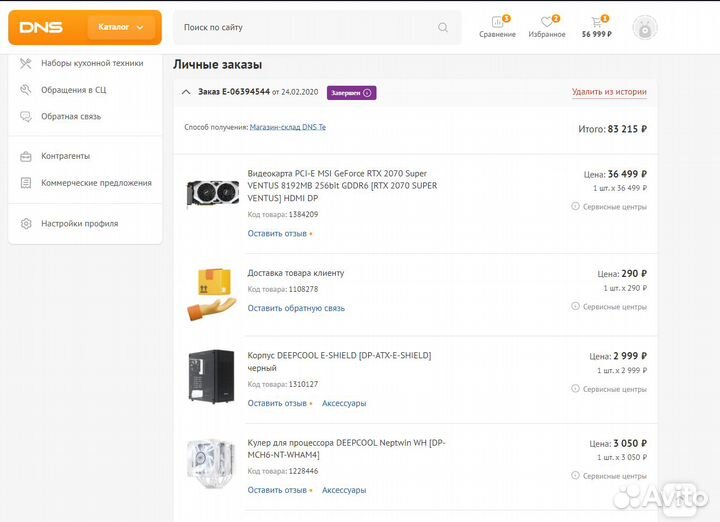
Task: Open the Избранное favorites heart icon
Action: tap(546, 22)
